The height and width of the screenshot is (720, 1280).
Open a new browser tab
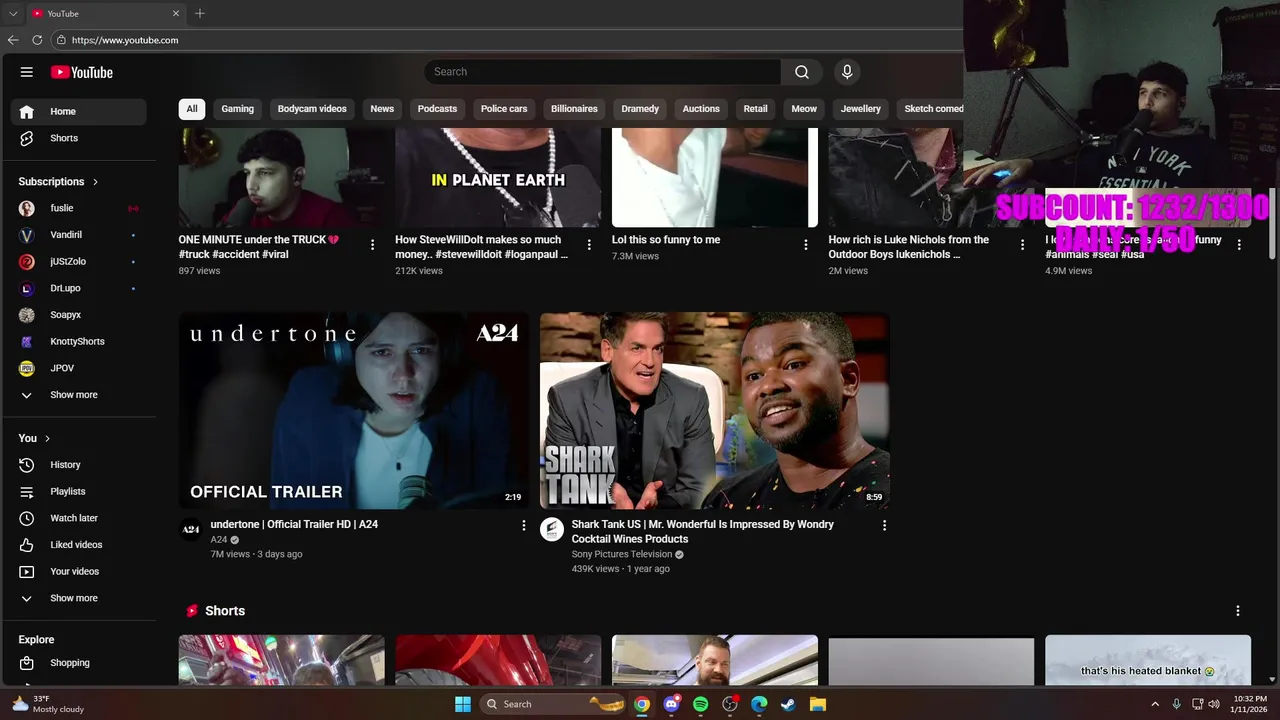(x=200, y=13)
